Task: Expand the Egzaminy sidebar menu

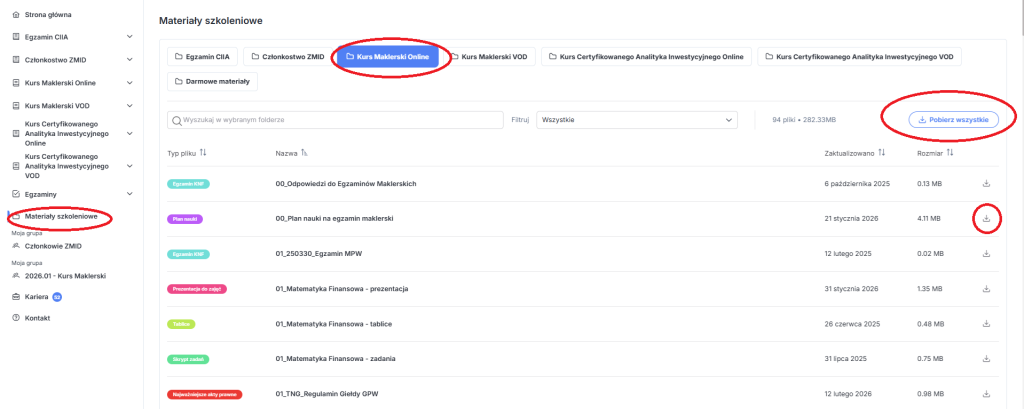Action: [130, 194]
